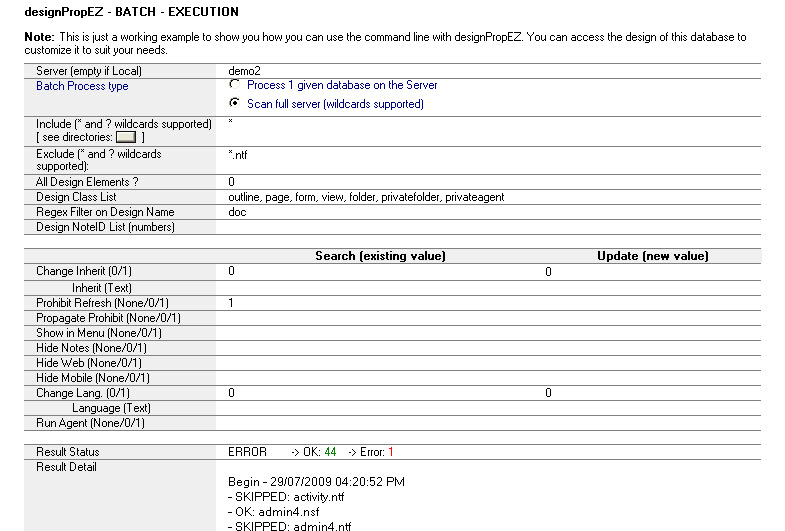Click the Change Inherit update value

tap(548, 271)
